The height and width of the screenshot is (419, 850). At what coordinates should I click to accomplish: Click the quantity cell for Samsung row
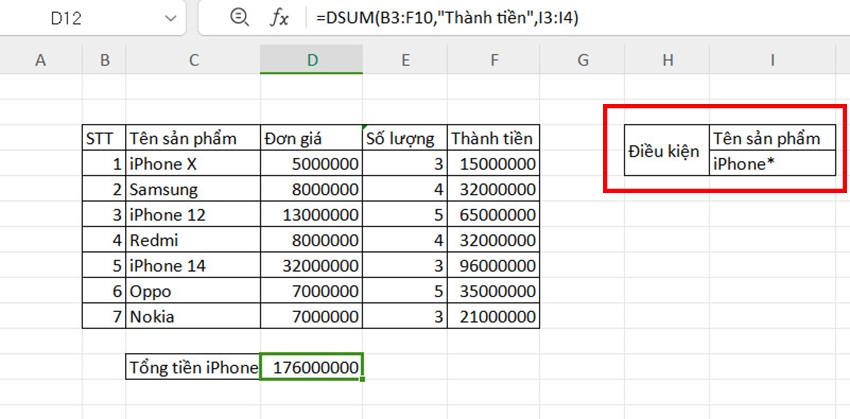[x=405, y=189]
